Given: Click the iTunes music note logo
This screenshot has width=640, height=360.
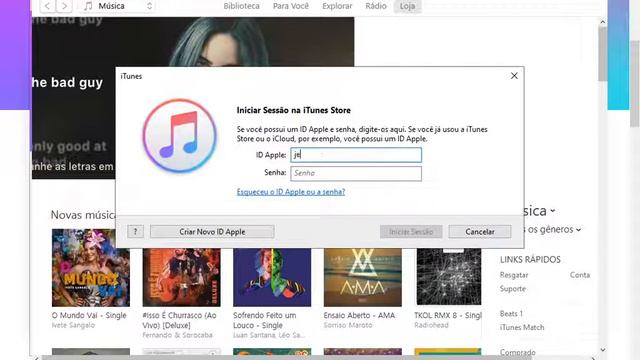Looking at the screenshot, I should [x=180, y=136].
